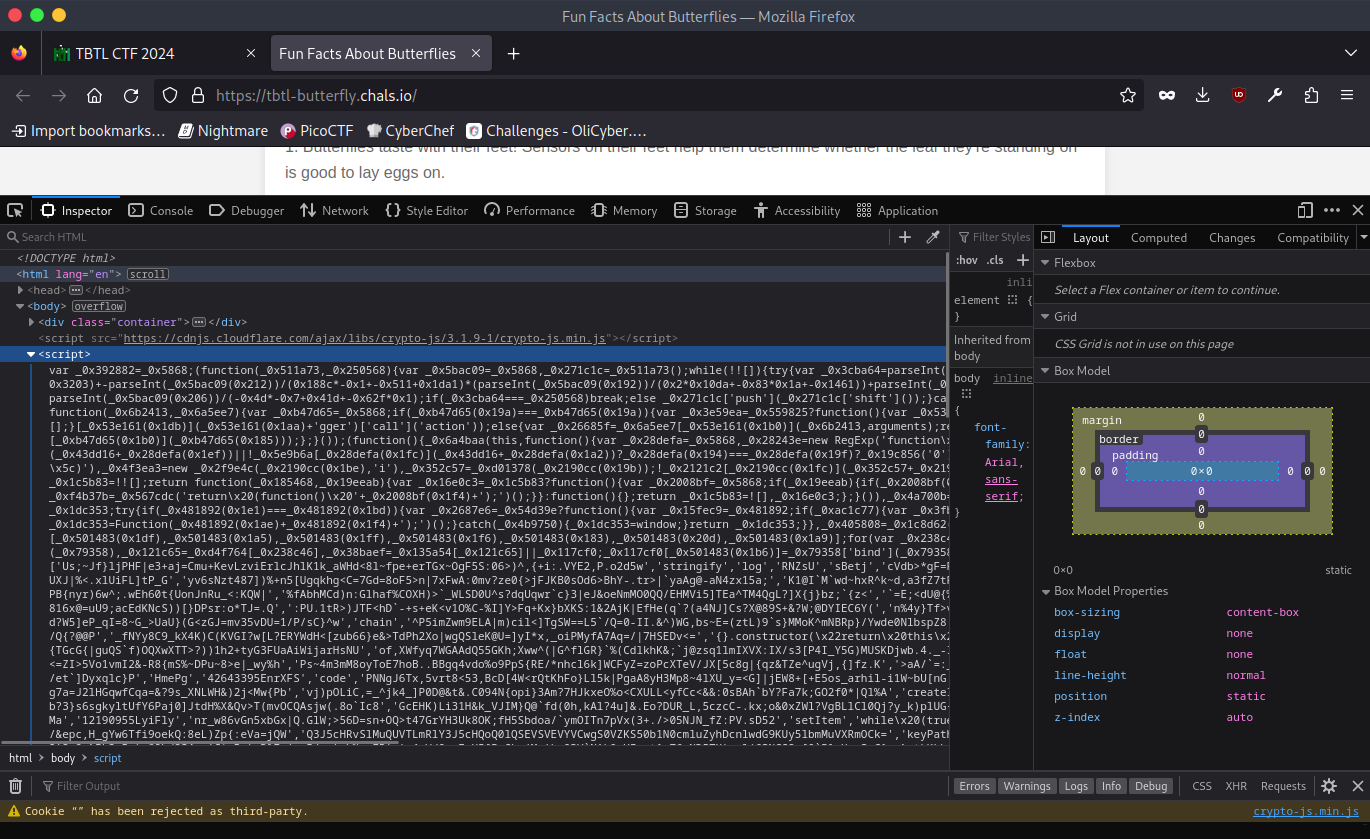The height and width of the screenshot is (839, 1370).
Task: Open the Performance tab
Action: tap(529, 210)
